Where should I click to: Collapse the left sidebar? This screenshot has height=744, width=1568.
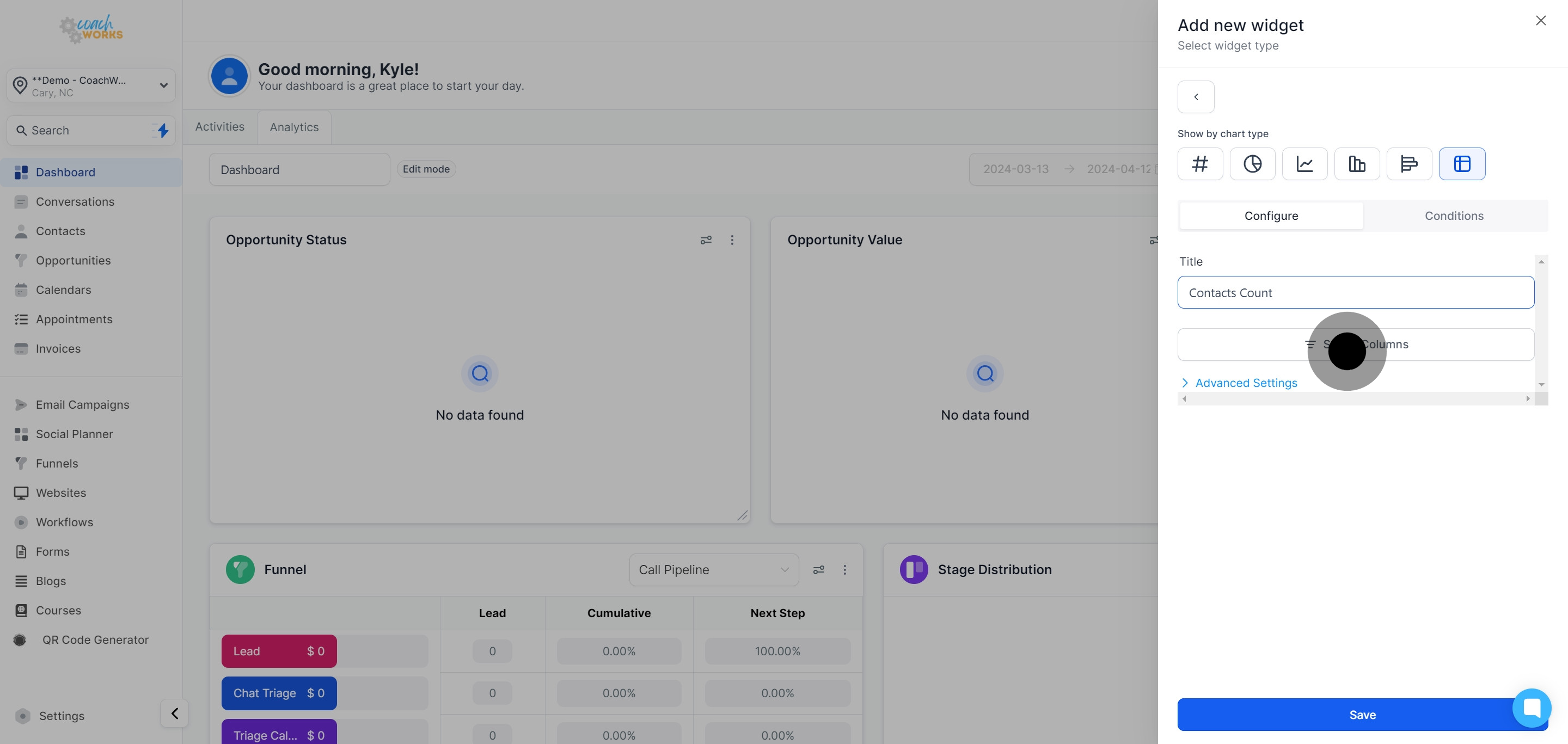(x=175, y=713)
